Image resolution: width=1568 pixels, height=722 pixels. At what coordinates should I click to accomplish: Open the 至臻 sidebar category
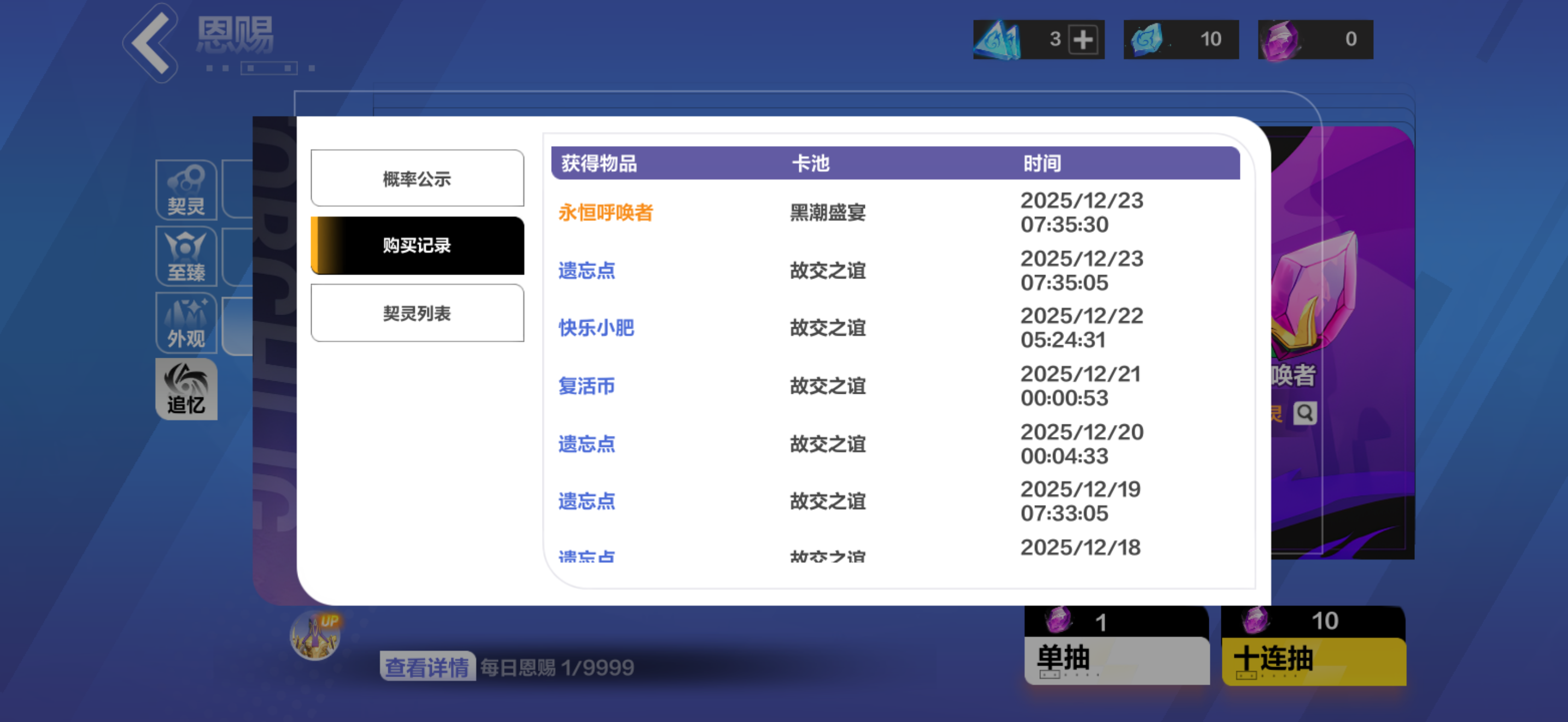click(186, 255)
